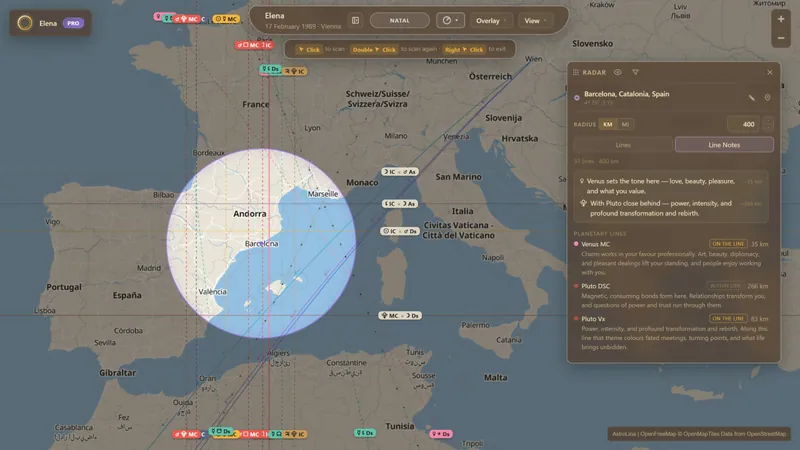
Task: Click the Pluto note about power and rebirth
Action: pyautogui.click(x=661, y=208)
